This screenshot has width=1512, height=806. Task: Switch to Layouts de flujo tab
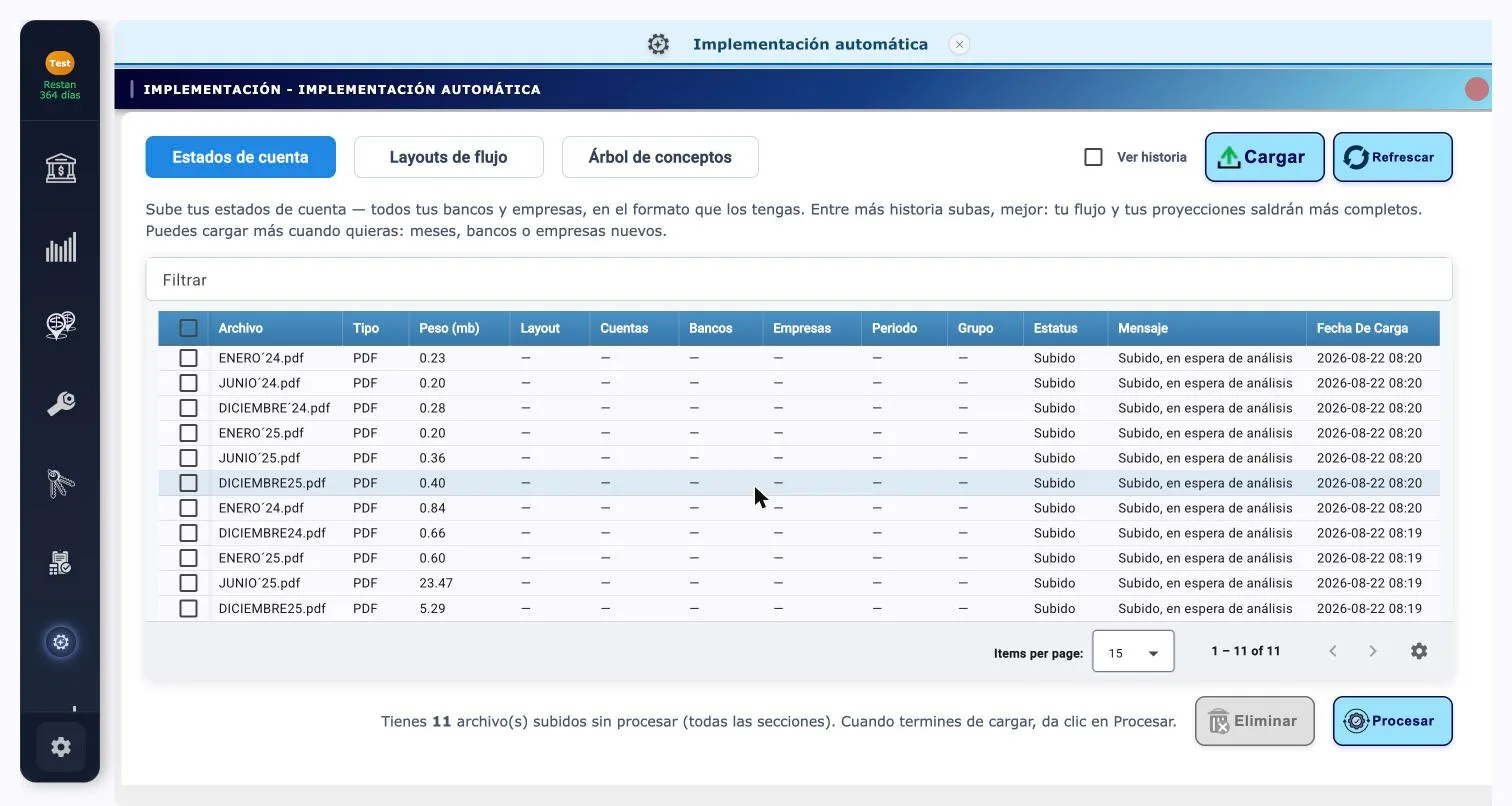(448, 157)
